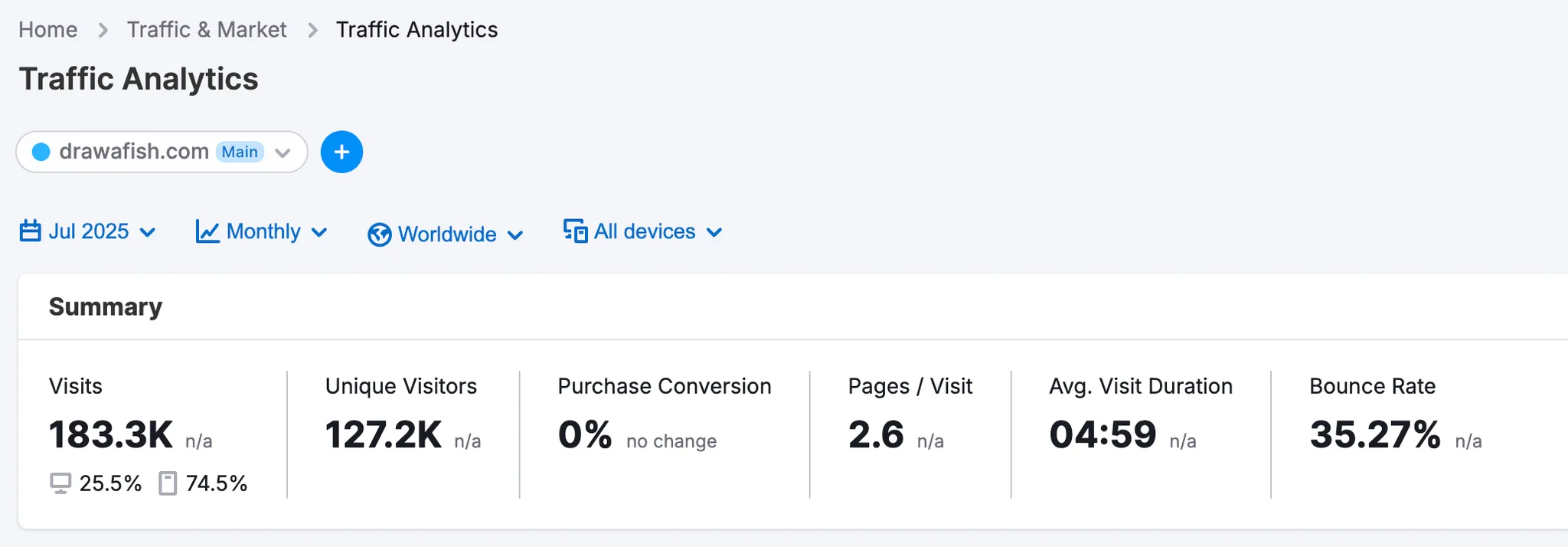
Task: Click the mobile phone icon under Visits
Action: 168,483
